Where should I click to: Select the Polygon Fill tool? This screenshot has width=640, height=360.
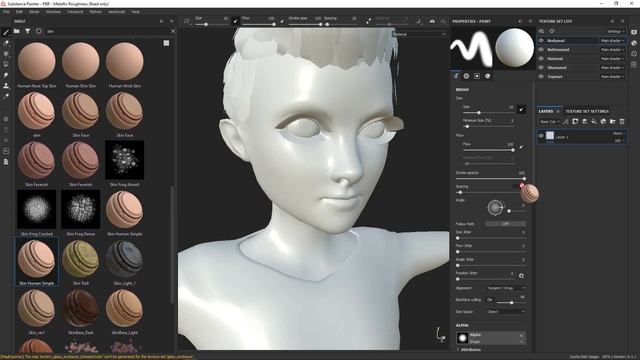6,64
